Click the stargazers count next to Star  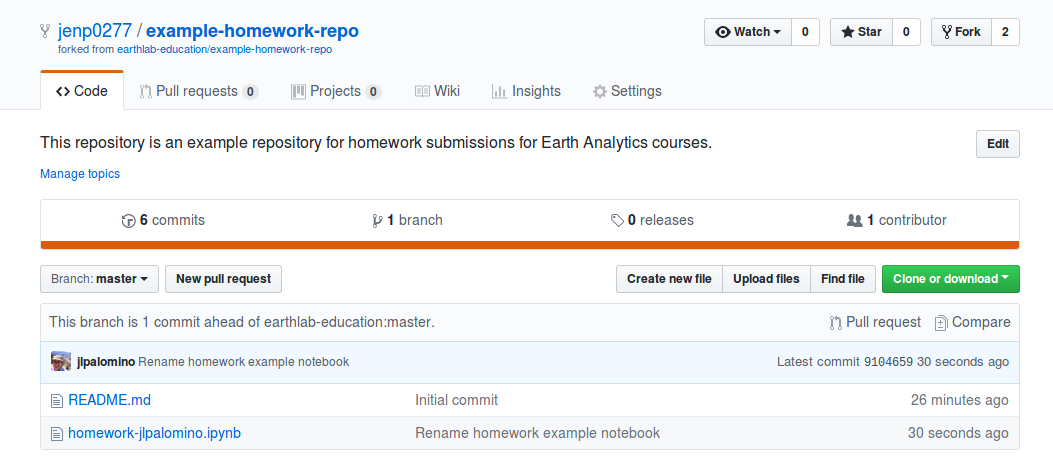pyautogui.click(x=906, y=32)
